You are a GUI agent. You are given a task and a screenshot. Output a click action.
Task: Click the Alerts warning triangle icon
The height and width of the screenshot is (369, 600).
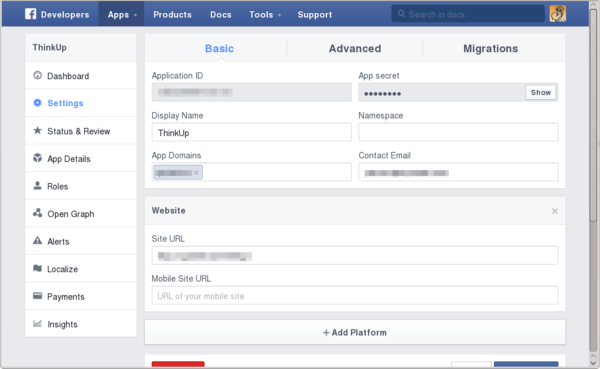38,241
